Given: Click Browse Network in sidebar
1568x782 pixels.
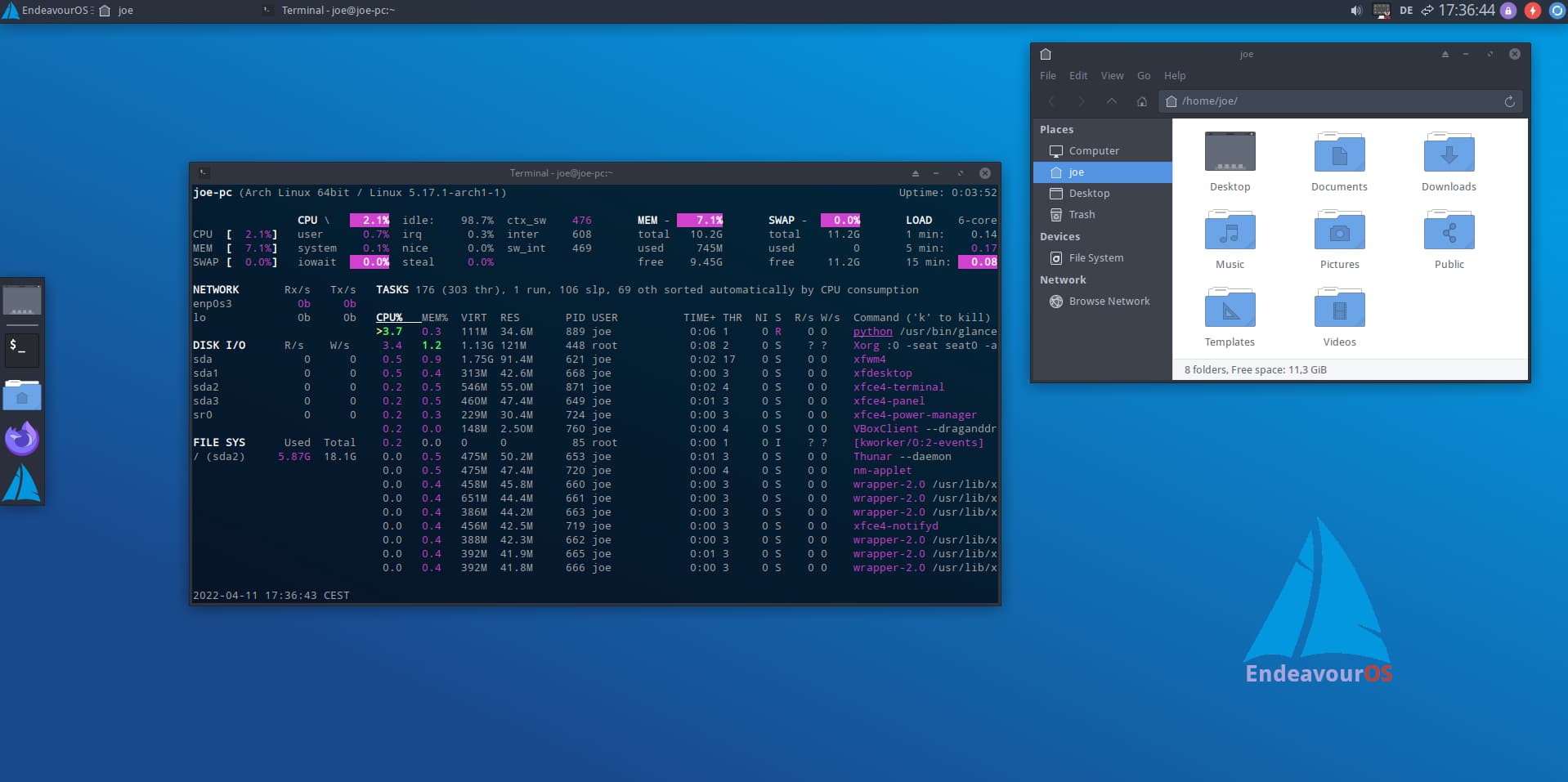Looking at the screenshot, I should 1102,302.
